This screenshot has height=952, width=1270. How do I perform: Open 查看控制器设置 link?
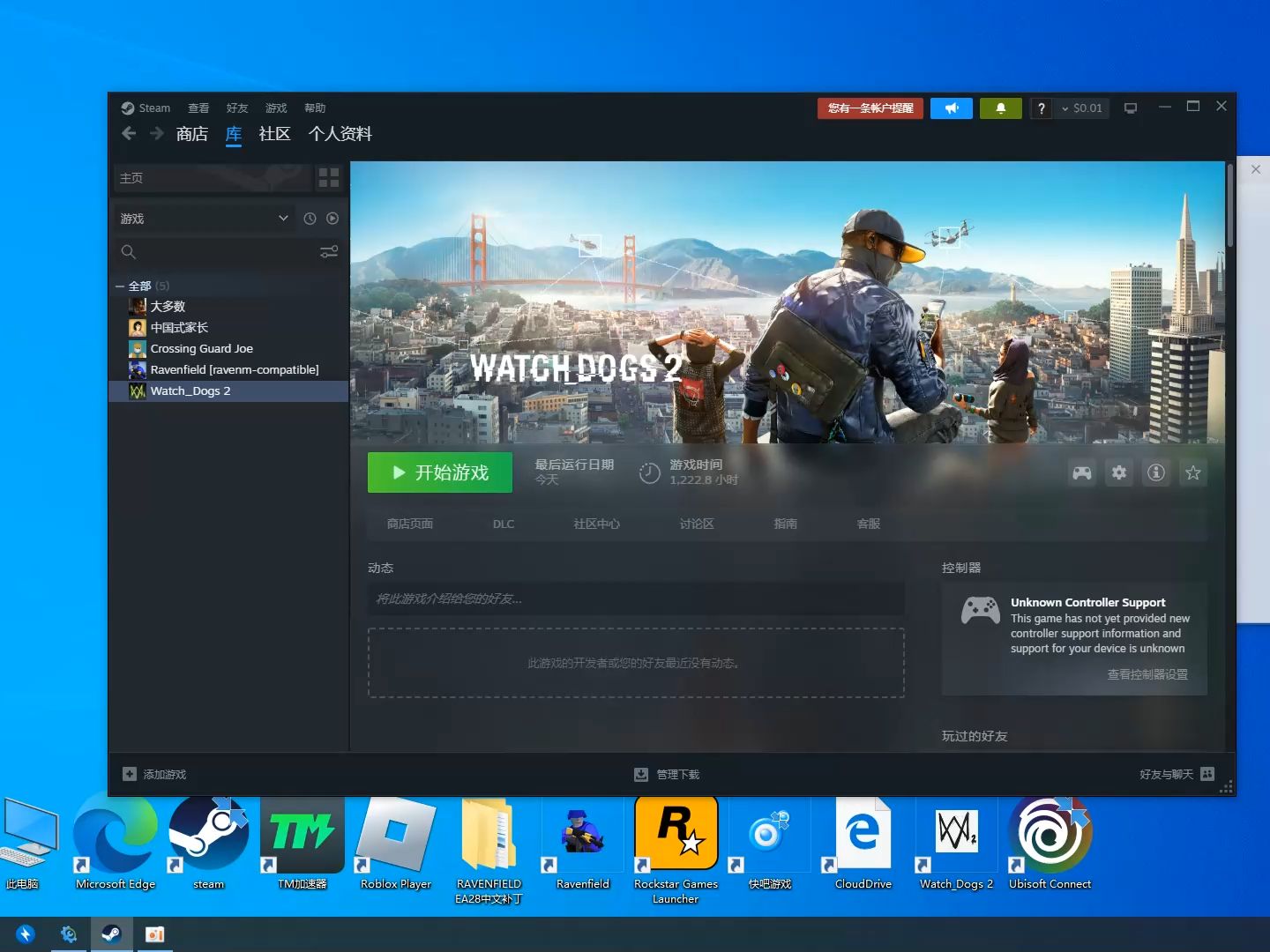click(1147, 674)
